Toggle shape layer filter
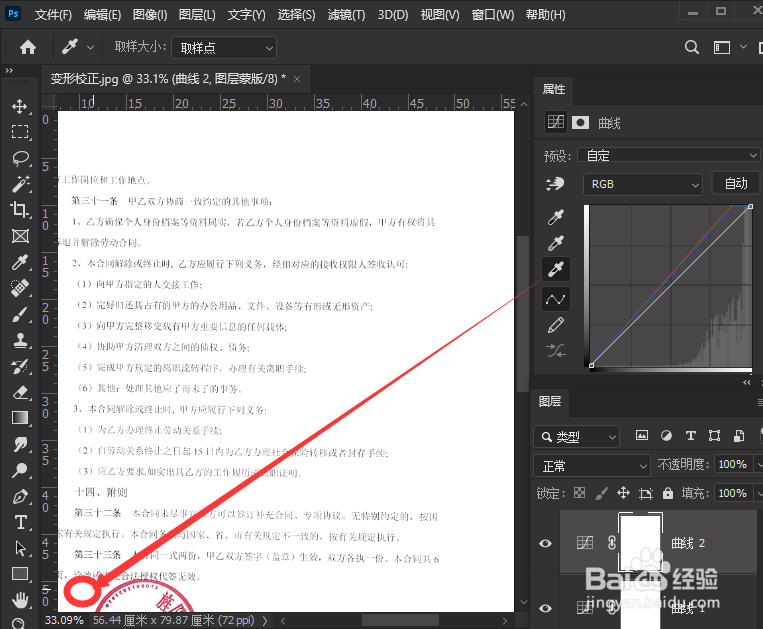 coord(714,435)
